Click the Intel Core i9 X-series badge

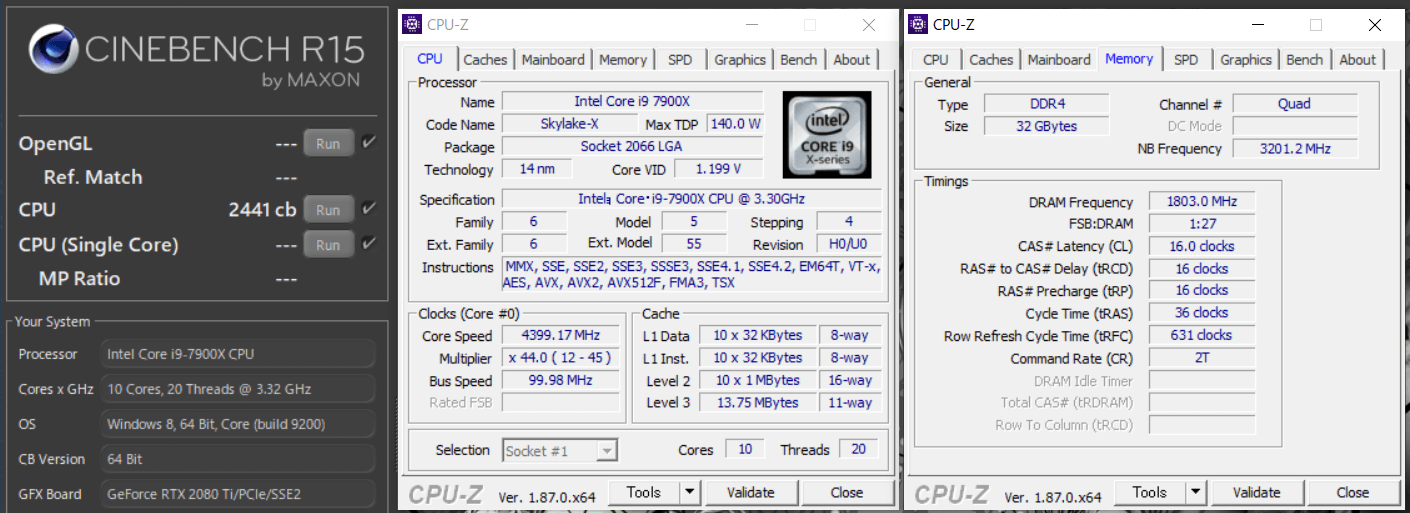tap(826, 135)
